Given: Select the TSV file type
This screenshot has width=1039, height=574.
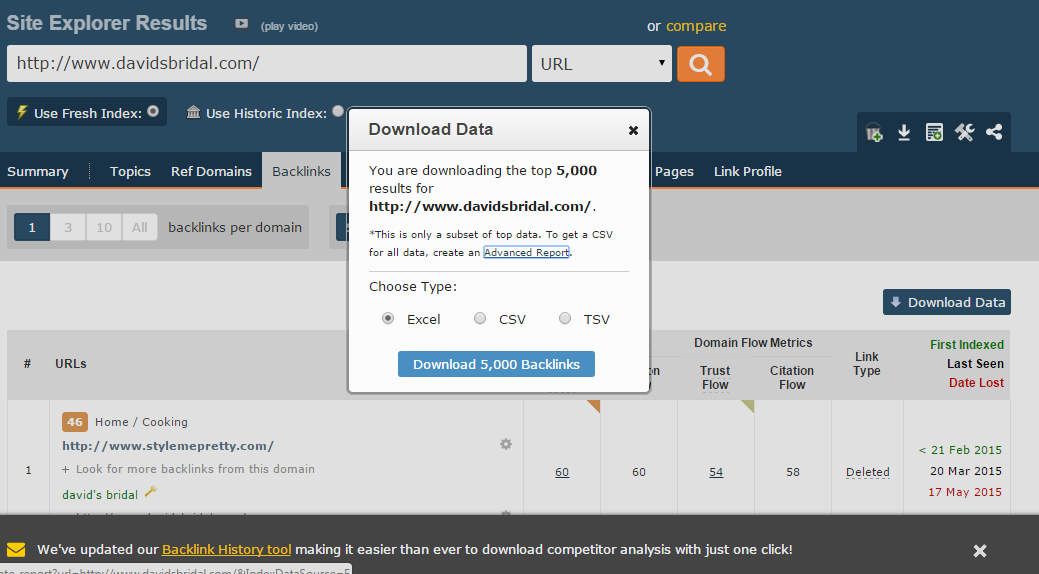Looking at the screenshot, I should tap(565, 319).
